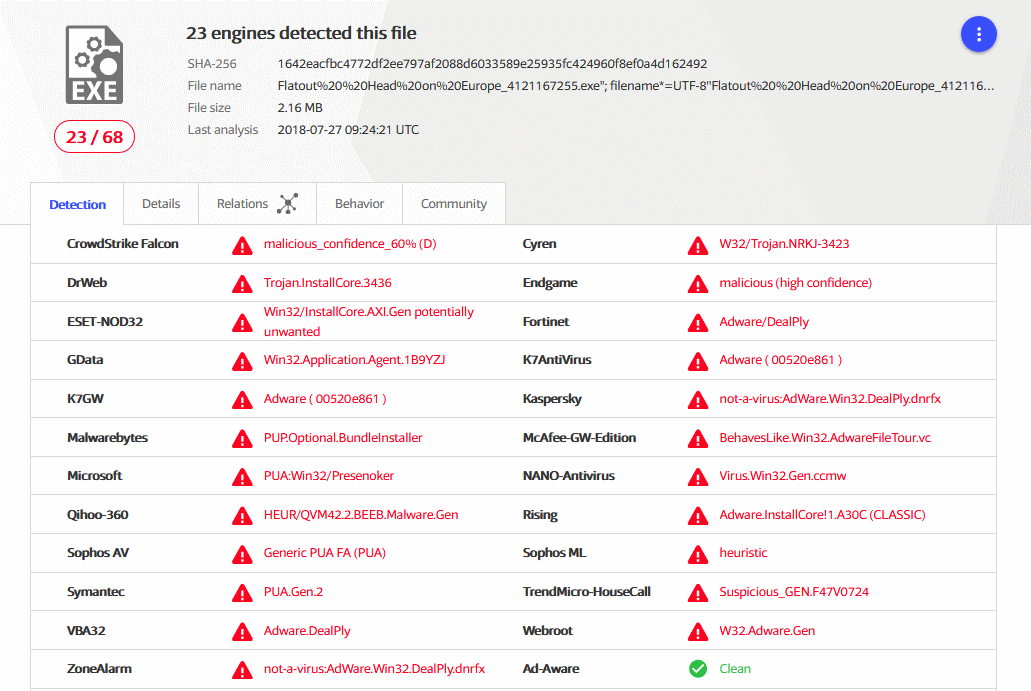This screenshot has height=691, width=1031.
Task: Click the Clean result text for Ad-Aware
Action: 735,669
